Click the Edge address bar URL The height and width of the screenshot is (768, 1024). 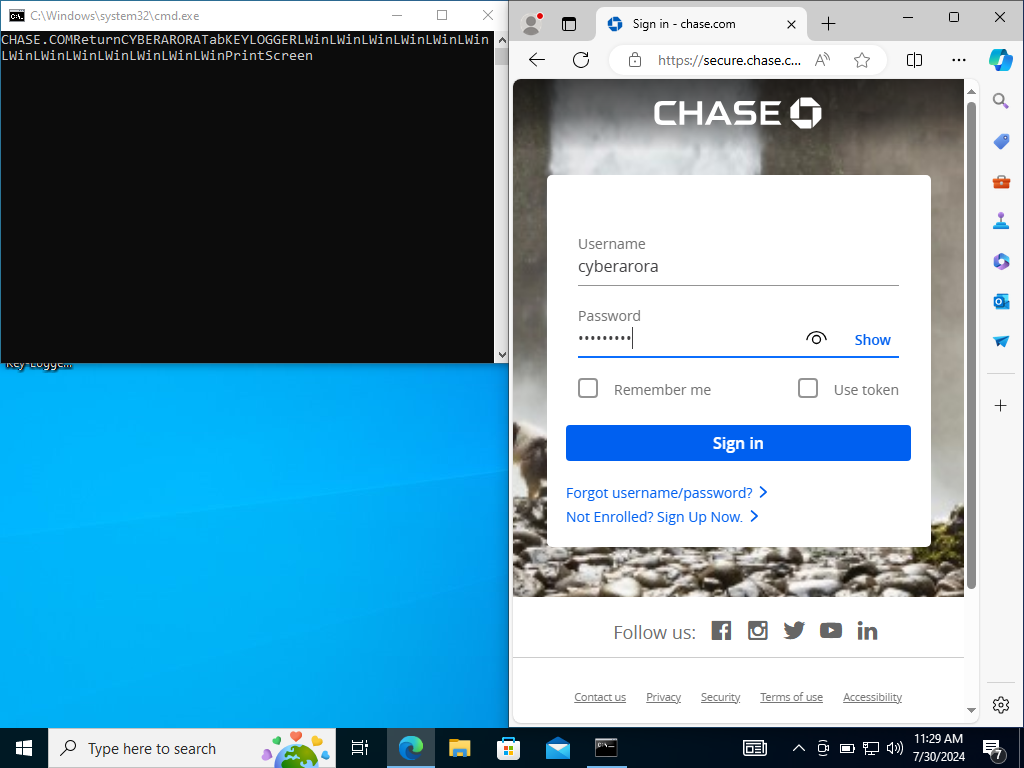pyautogui.click(x=729, y=60)
